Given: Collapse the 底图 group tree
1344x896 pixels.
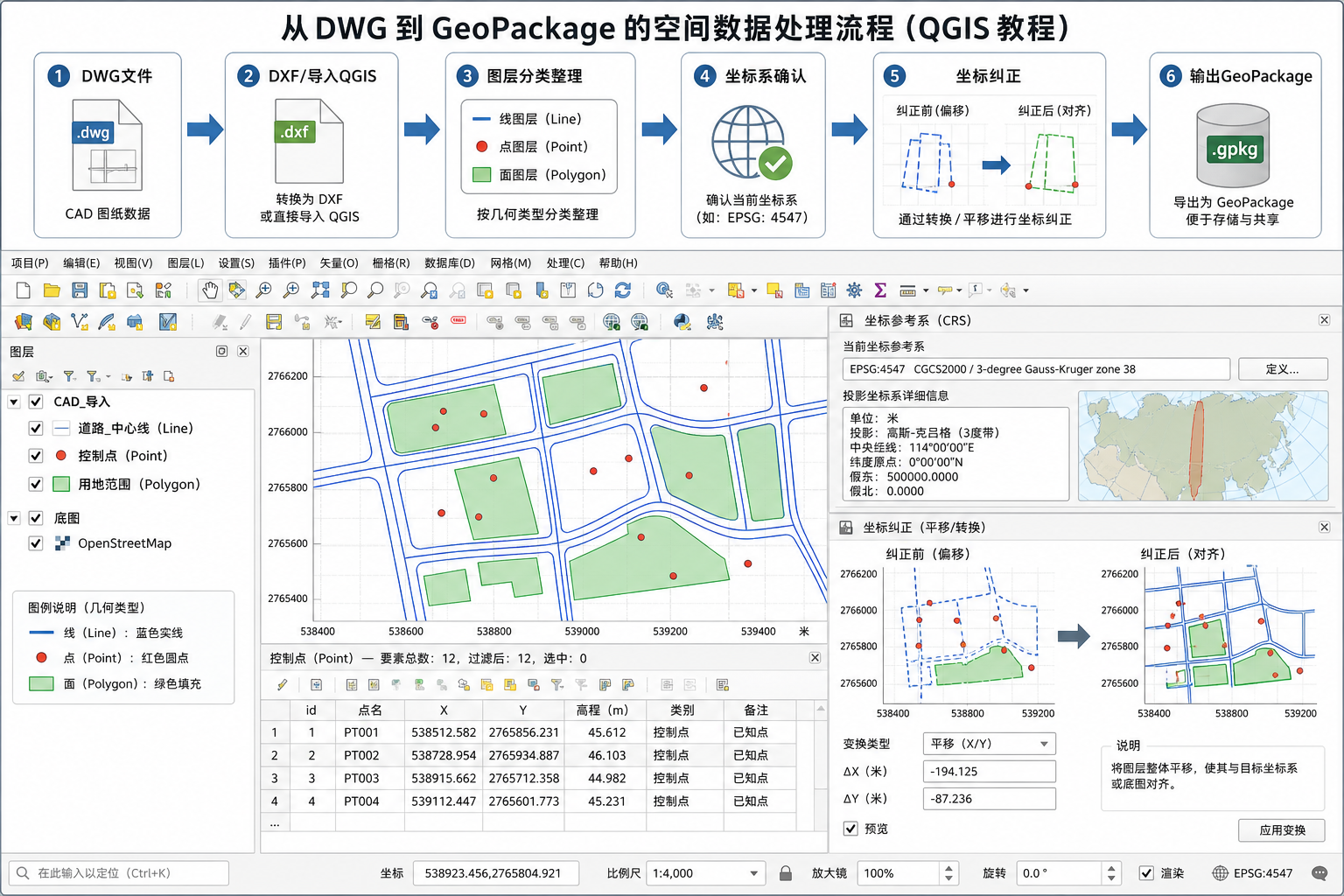Looking at the screenshot, I should coord(14,518).
